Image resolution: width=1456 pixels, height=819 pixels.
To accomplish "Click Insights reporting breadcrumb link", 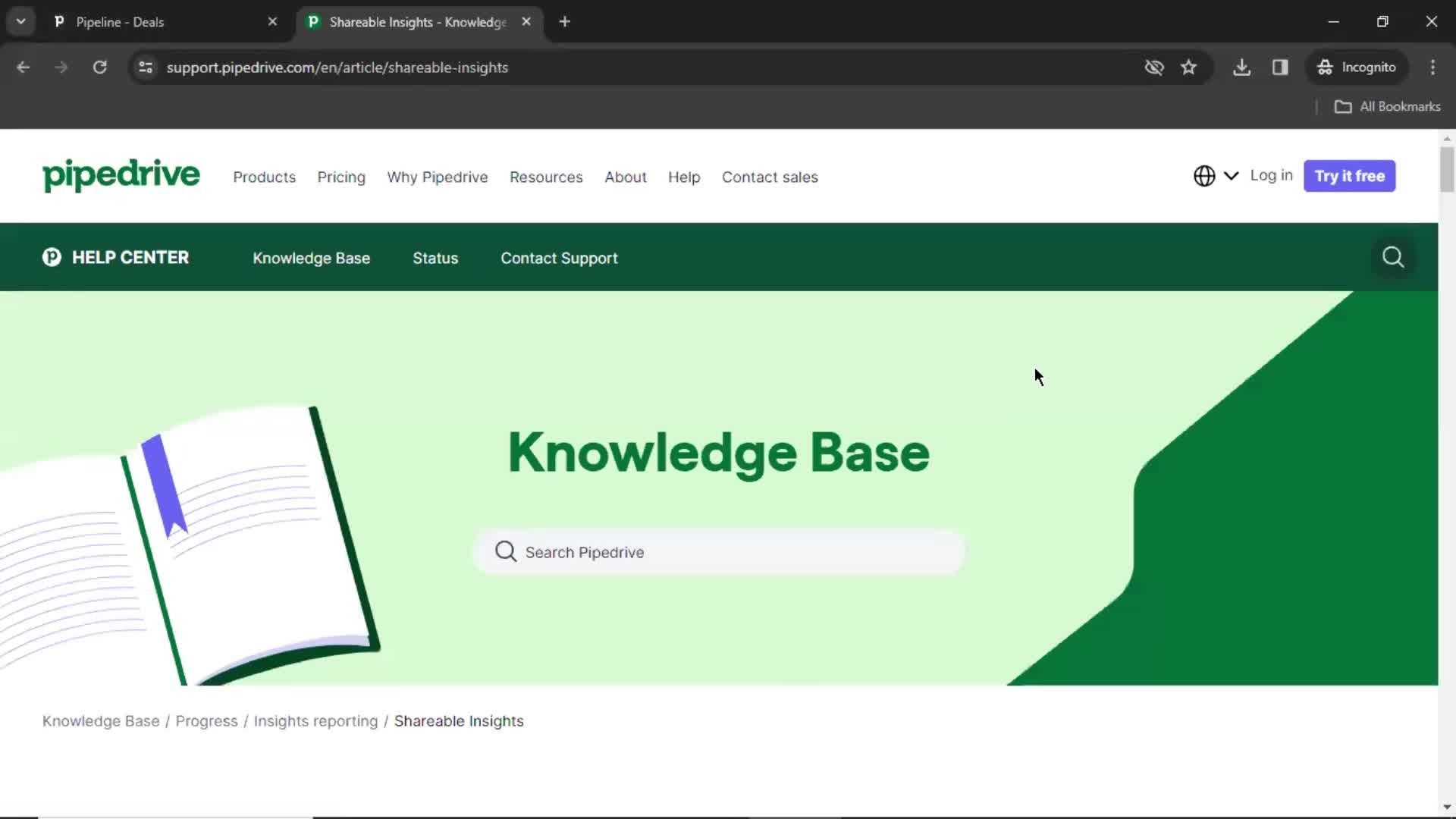I will click(x=315, y=721).
